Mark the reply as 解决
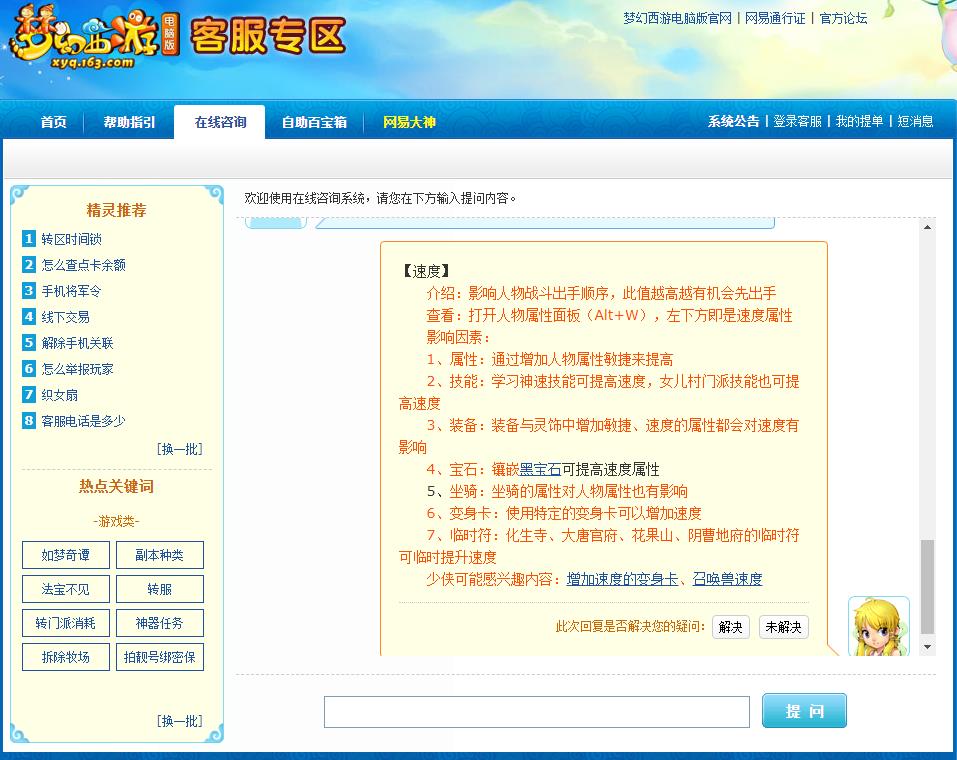This screenshot has height=760, width=957. tap(729, 627)
